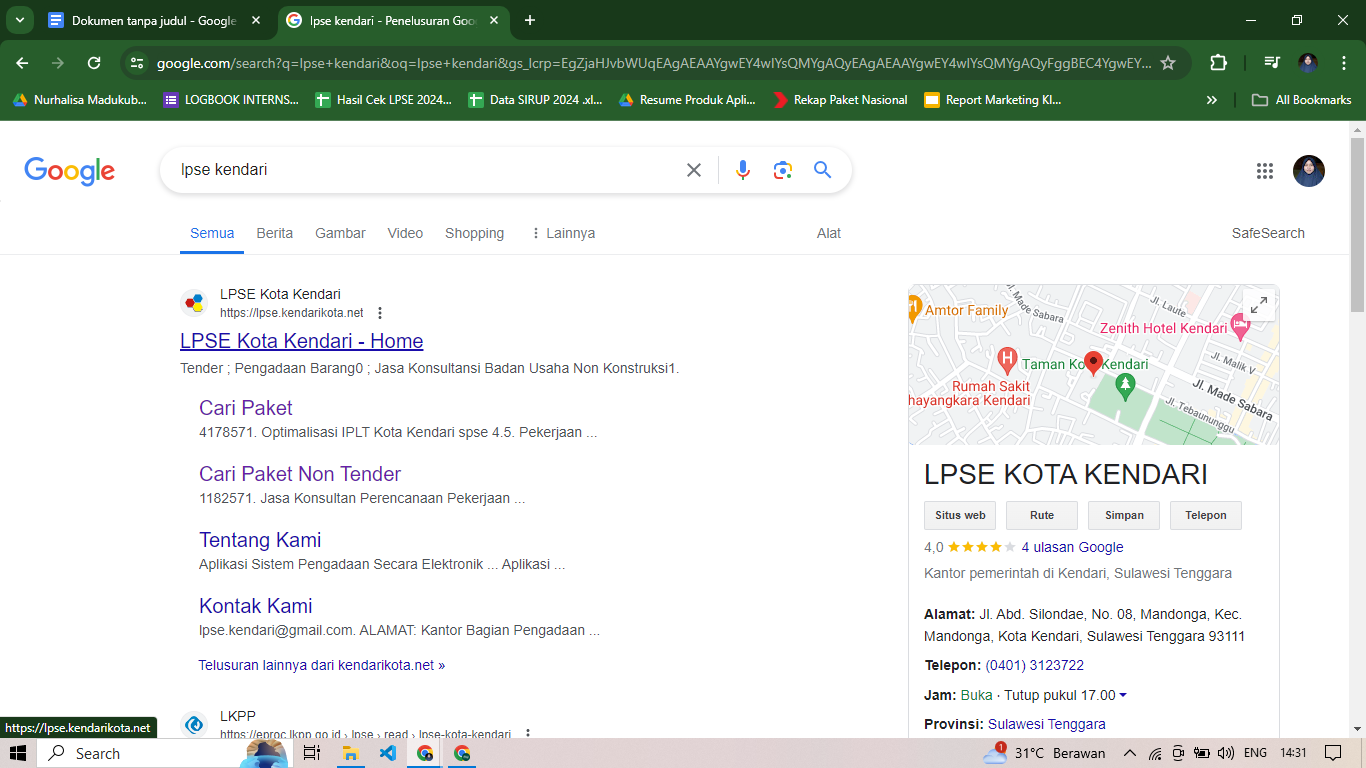Open File Explorer from the taskbar
The height and width of the screenshot is (768, 1366).
point(351,753)
